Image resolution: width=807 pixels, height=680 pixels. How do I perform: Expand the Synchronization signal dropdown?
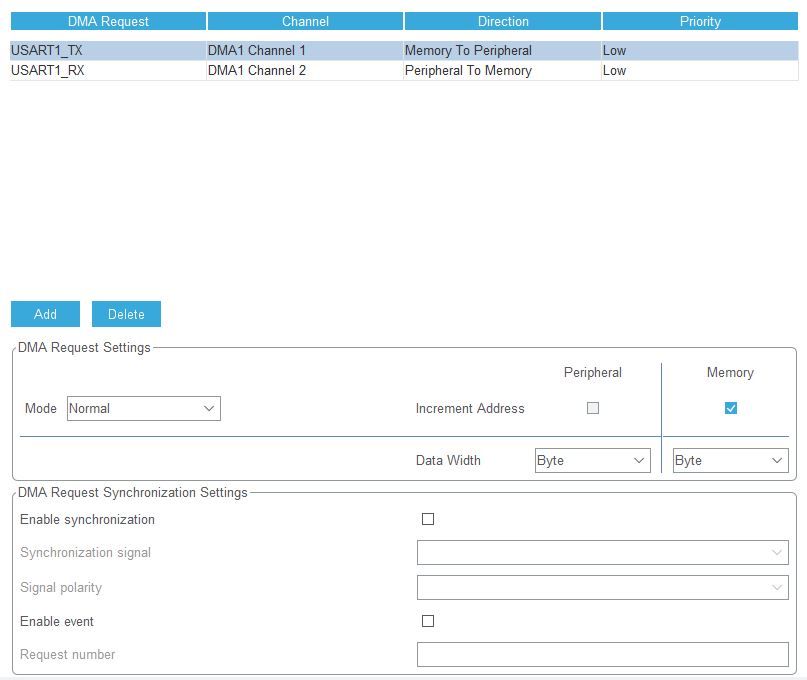tap(602, 553)
